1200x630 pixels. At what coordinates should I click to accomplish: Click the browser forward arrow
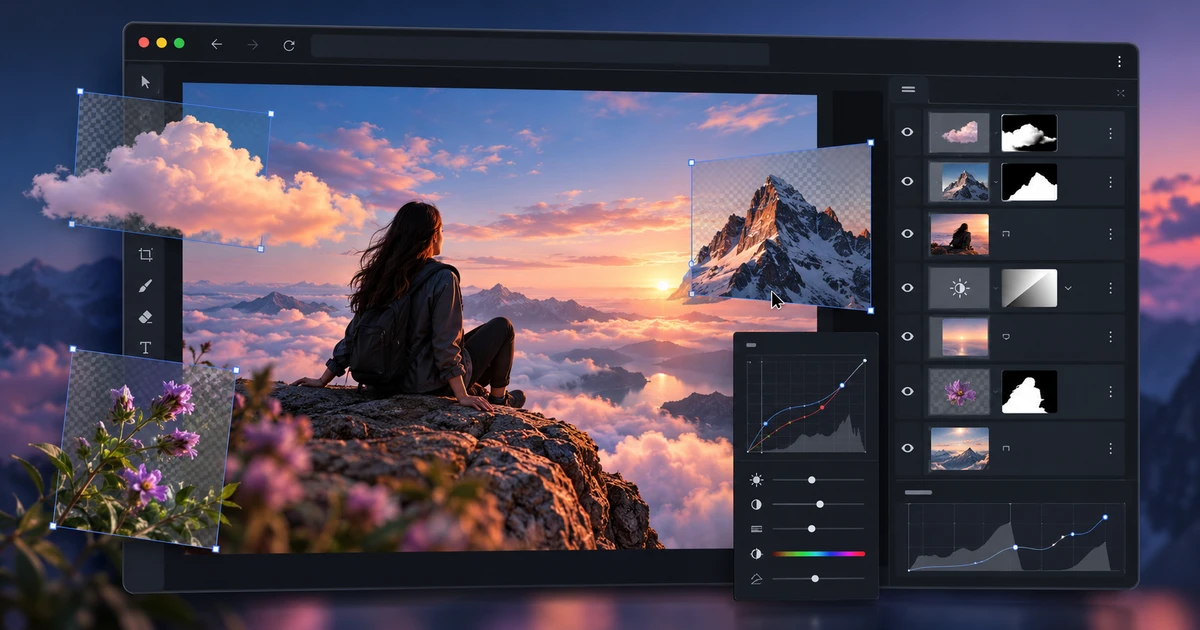252,44
